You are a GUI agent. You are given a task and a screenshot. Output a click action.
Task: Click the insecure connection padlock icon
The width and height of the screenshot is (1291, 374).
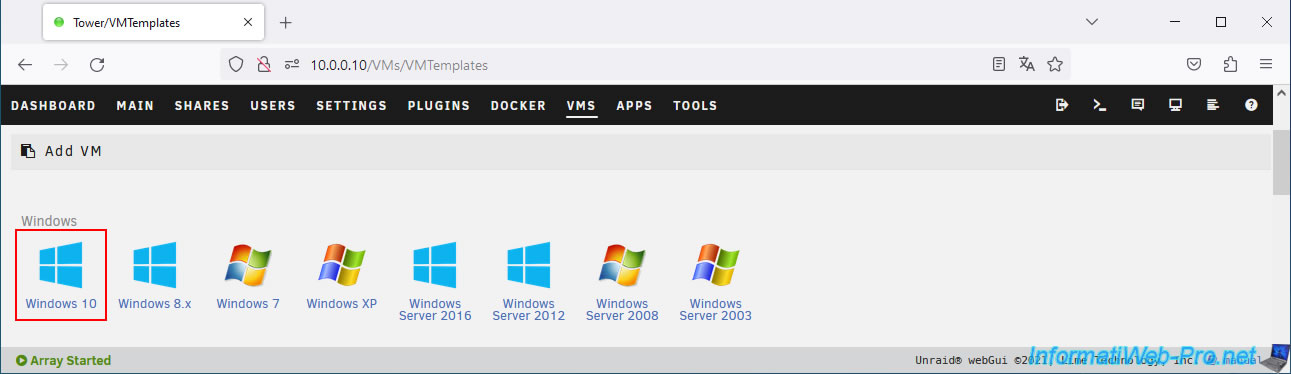tap(264, 64)
